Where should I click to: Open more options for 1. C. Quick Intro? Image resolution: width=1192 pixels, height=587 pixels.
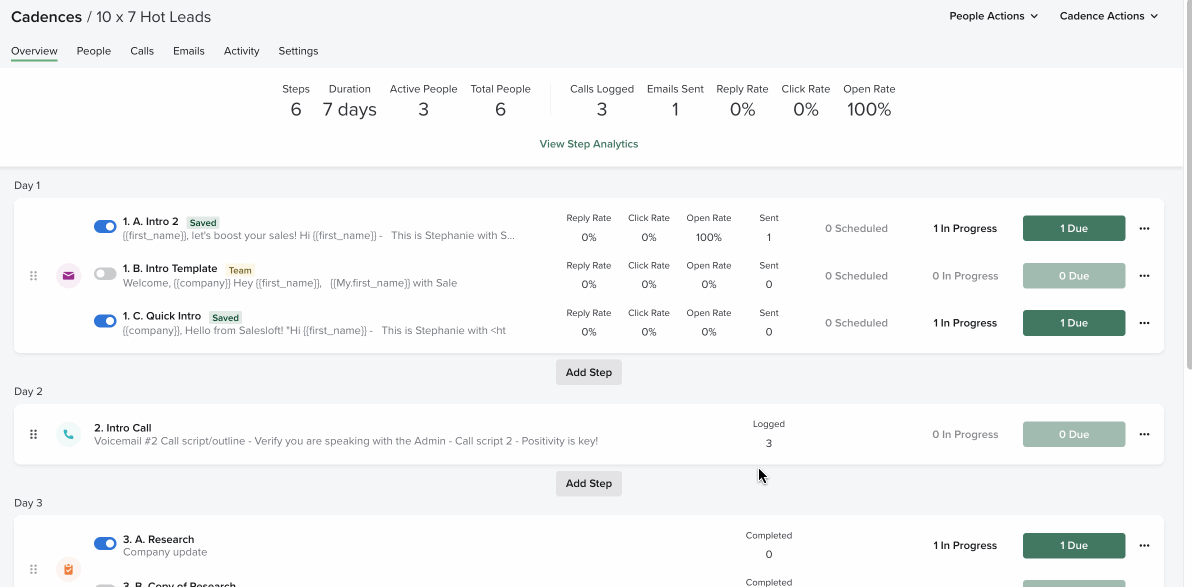click(x=1144, y=323)
